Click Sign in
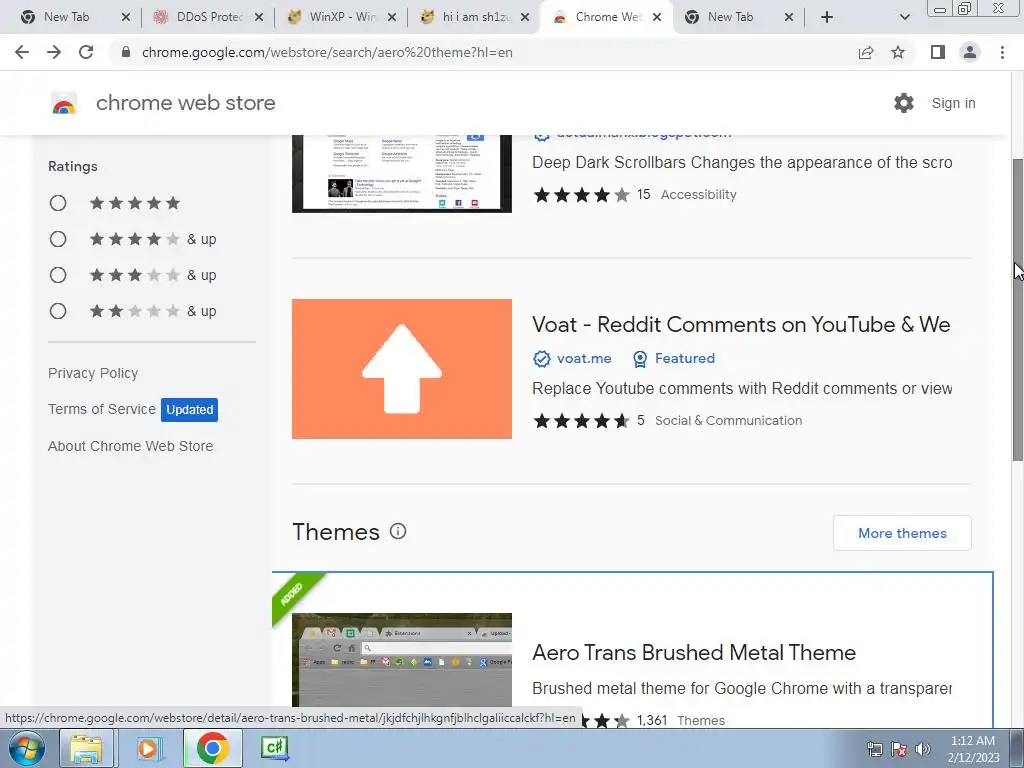 pyautogui.click(x=953, y=103)
